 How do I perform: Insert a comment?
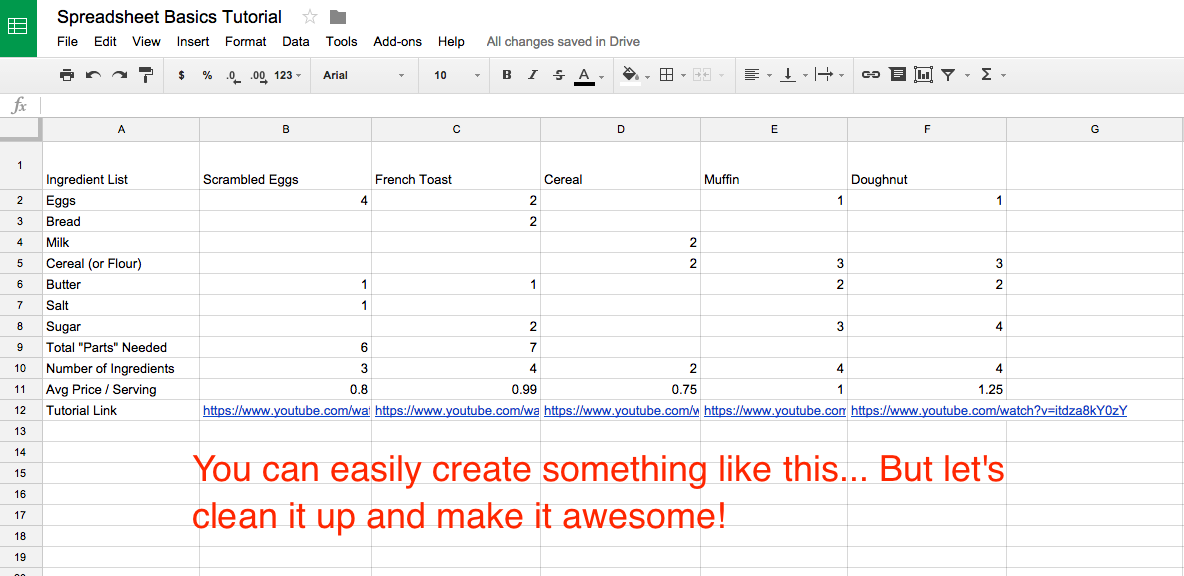click(897, 74)
